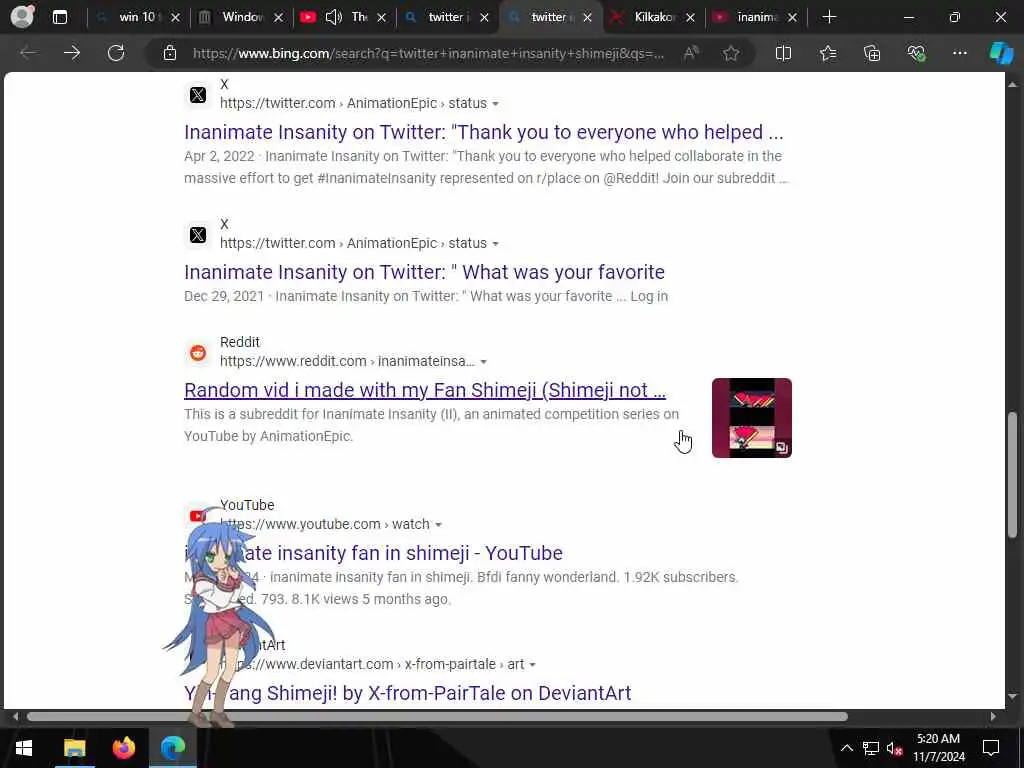
Task: Open Edge Settings and more menu
Action: pyautogui.click(x=959, y=53)
